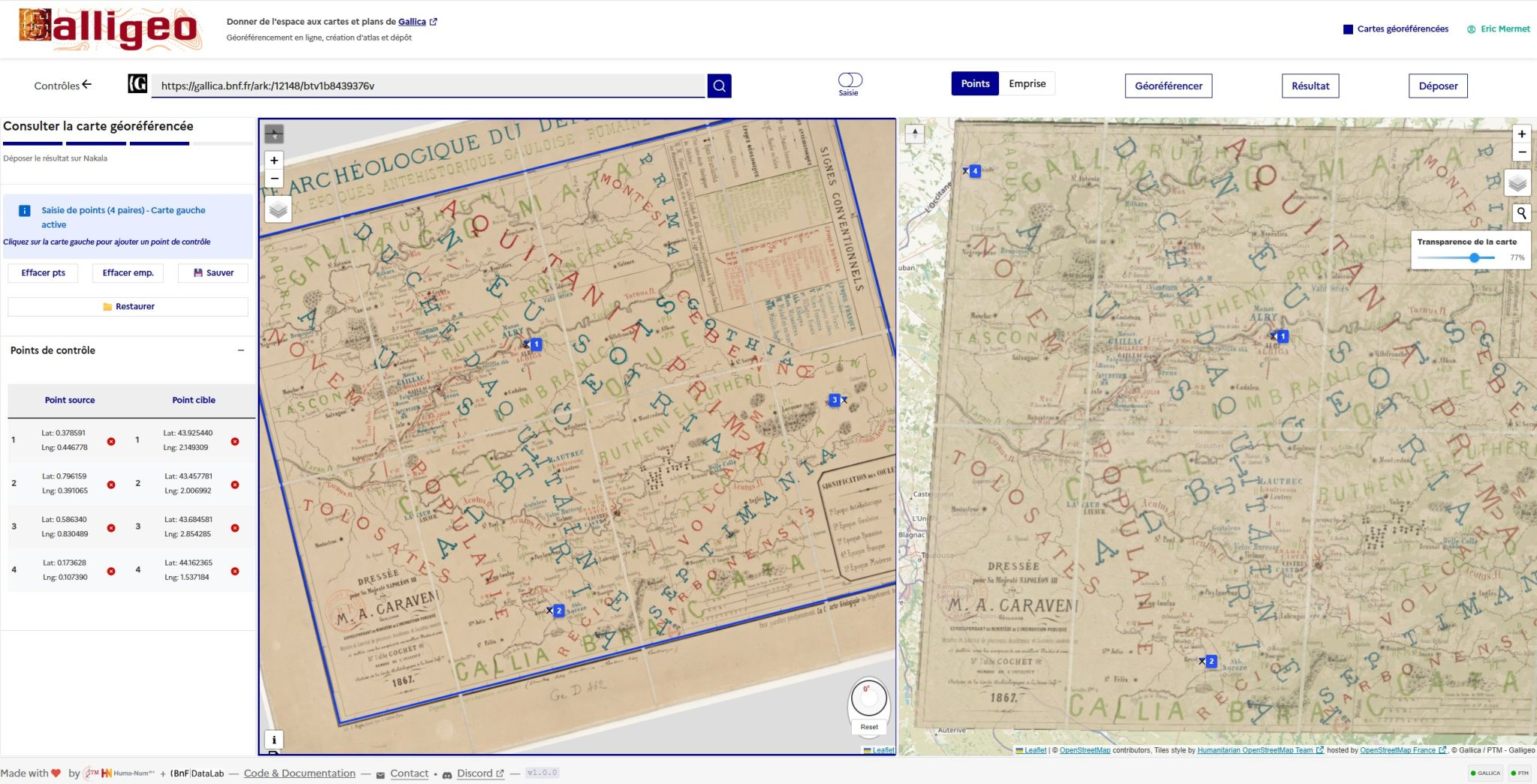Adjust the map transparency slider
Screen dimensions: 1537x784
(1474, 257)
